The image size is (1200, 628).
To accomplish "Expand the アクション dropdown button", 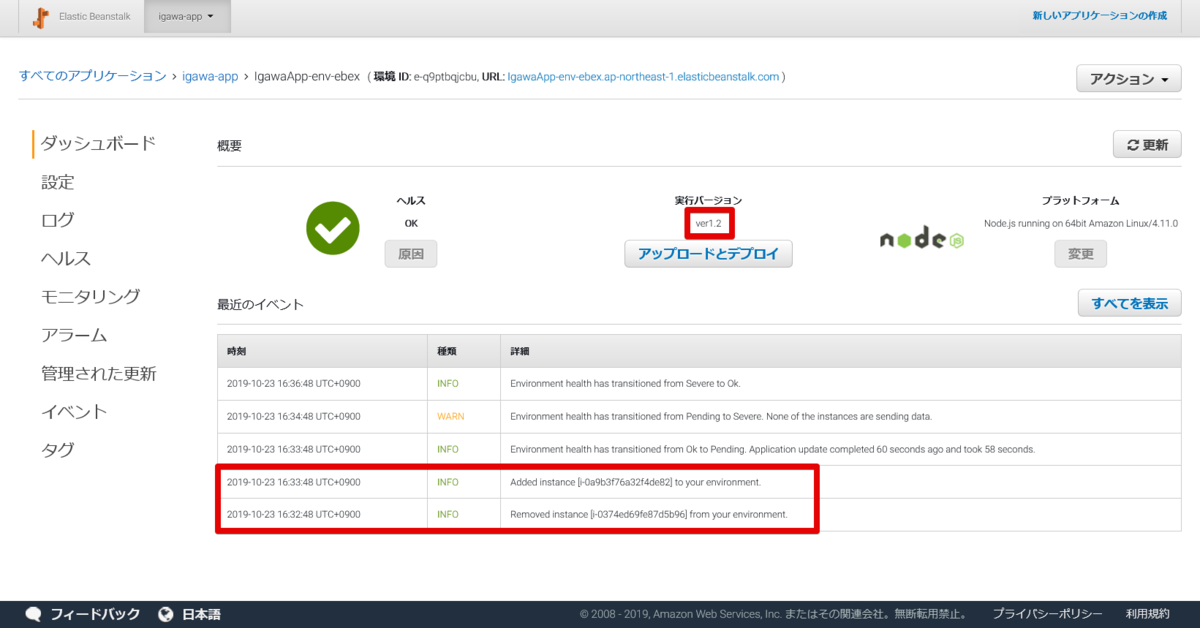I will click(x=1128, y=79).
